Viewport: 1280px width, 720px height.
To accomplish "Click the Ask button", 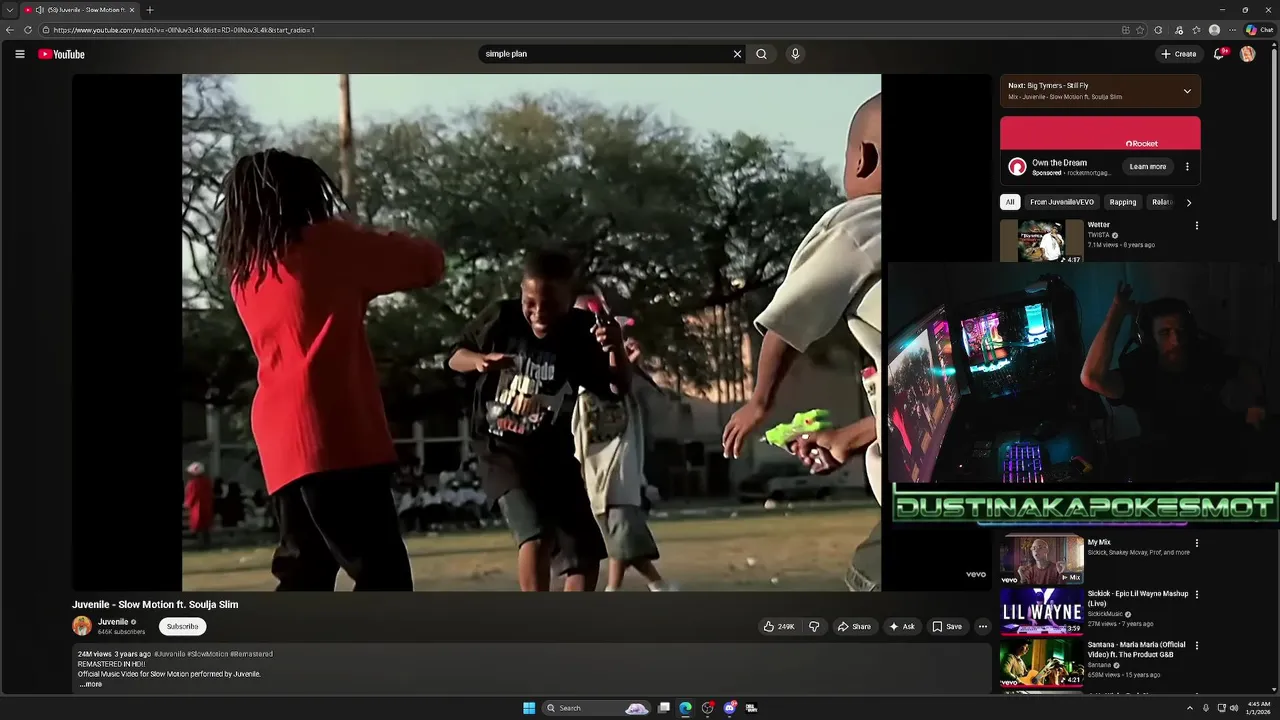I will [x=901, y=627].
